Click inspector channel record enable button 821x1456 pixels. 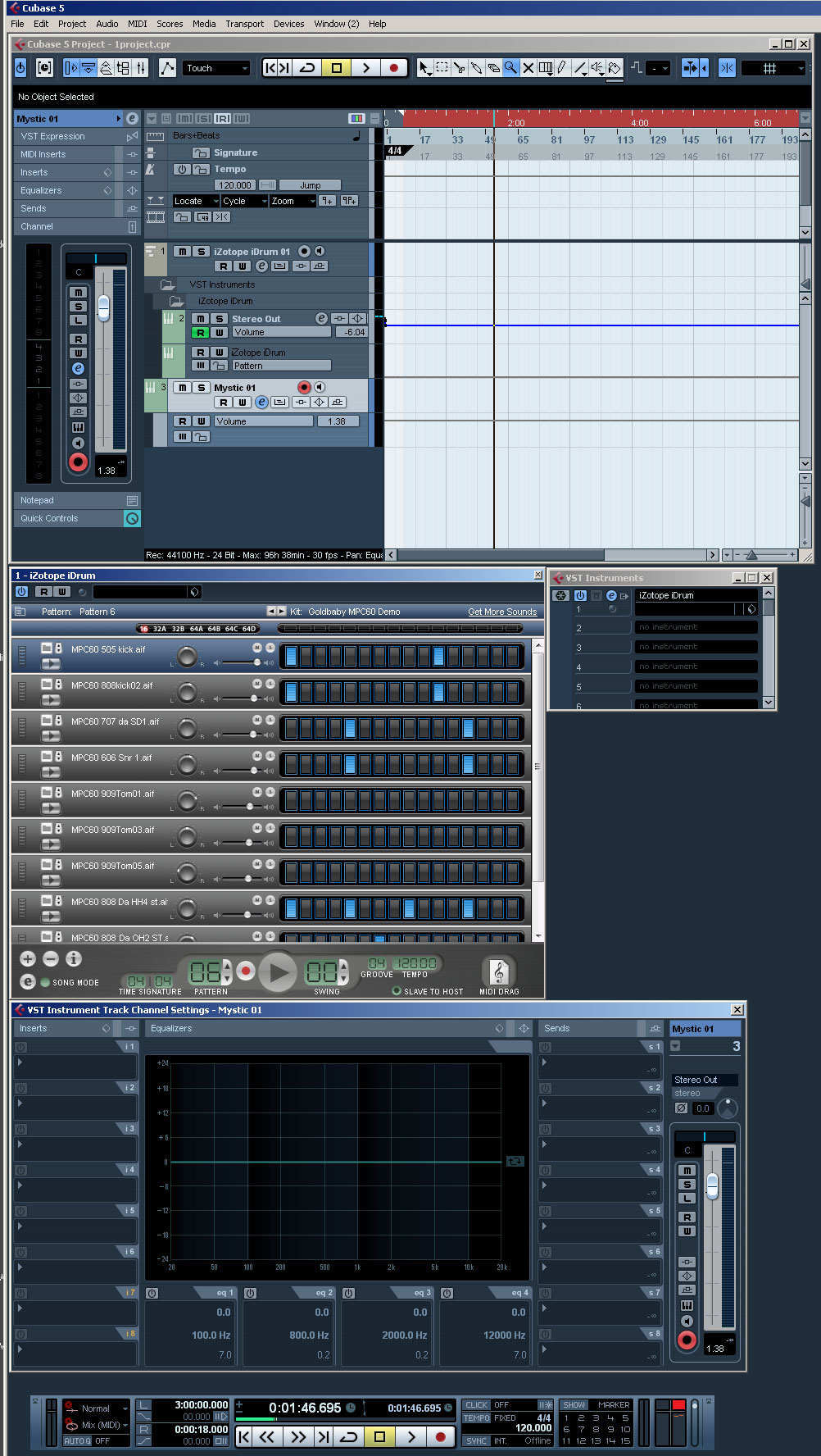(78, 462)
